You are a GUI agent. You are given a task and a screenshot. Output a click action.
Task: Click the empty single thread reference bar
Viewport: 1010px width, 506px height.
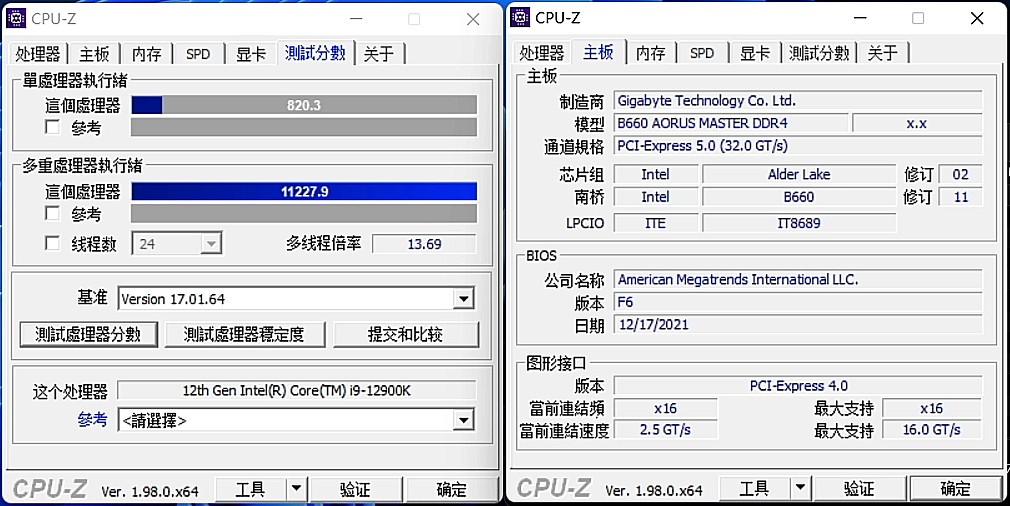[x=304, y=127]
